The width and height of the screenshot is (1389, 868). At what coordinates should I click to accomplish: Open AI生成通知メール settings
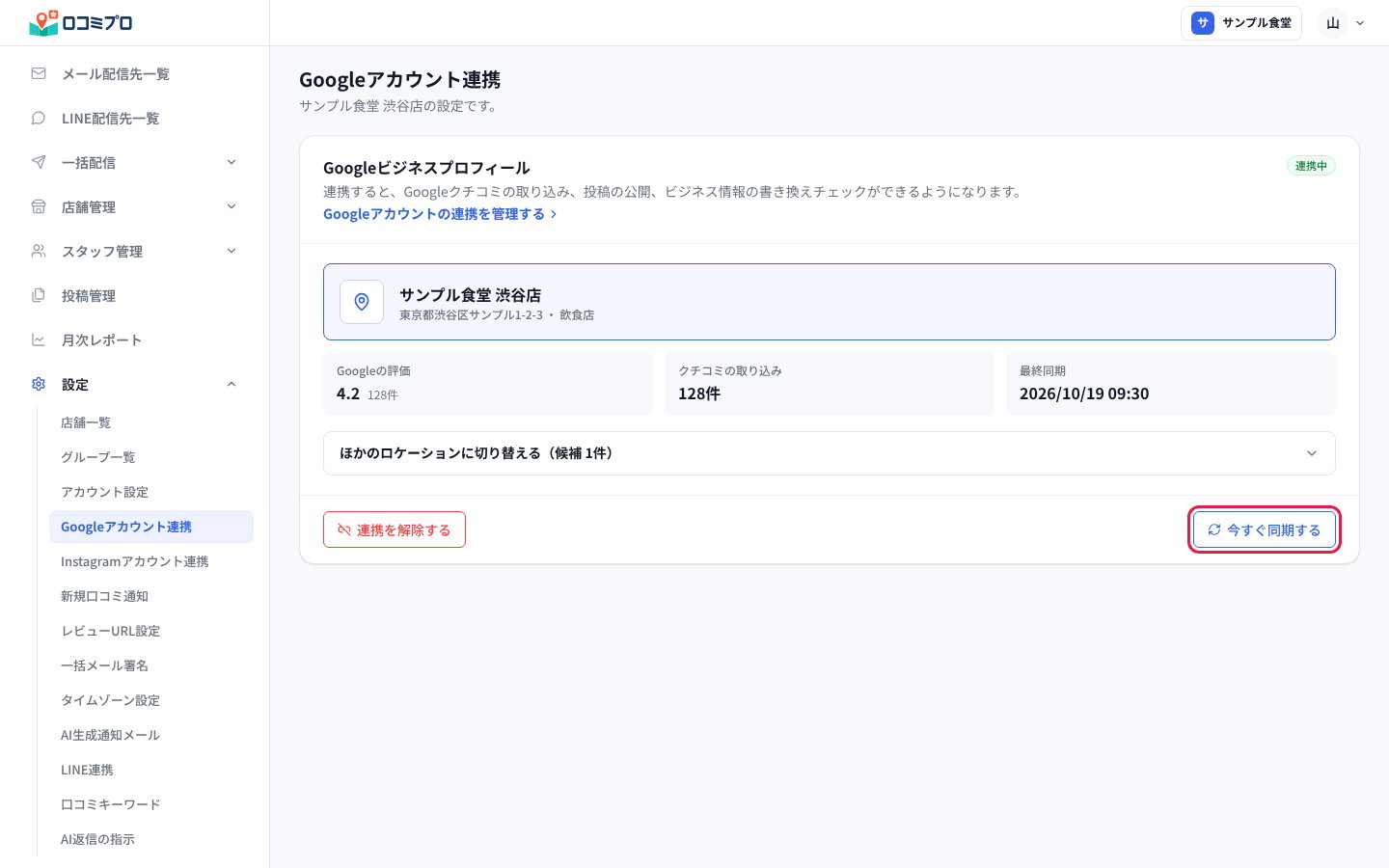pos(151,735)
